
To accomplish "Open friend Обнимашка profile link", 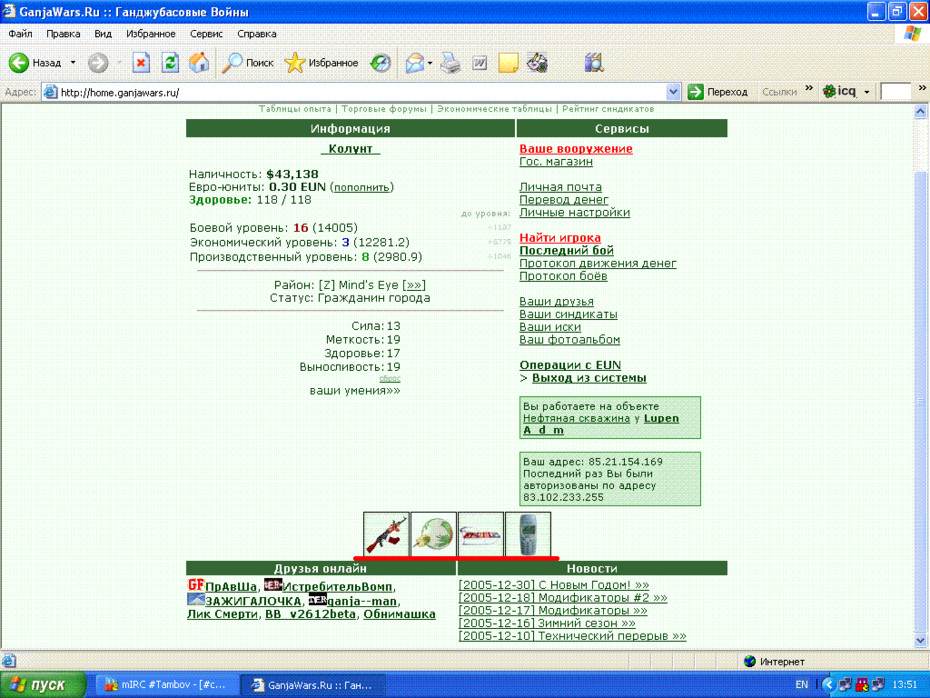I will pos(399,614).
